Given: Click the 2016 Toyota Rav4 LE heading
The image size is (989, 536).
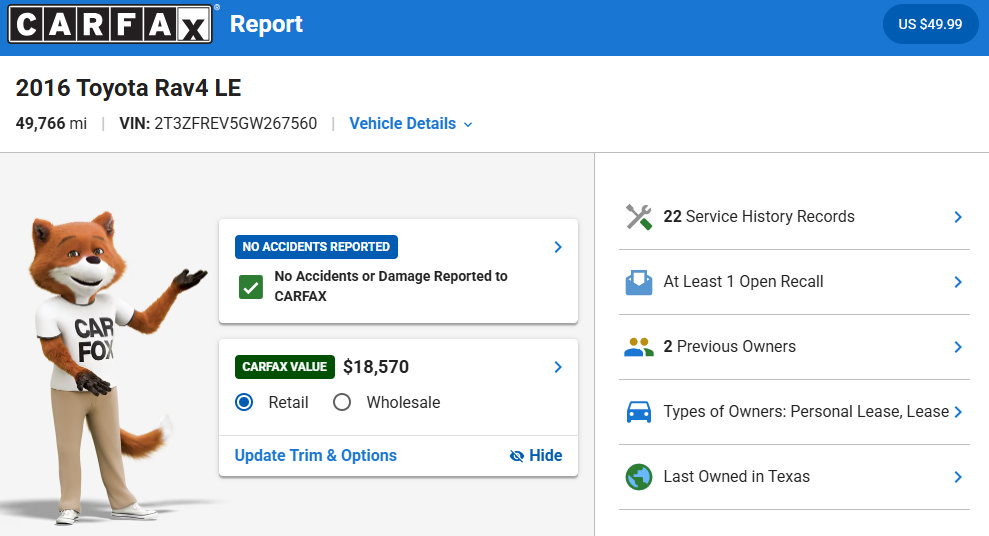Looking at the screenshot, I should coord(128,88).
